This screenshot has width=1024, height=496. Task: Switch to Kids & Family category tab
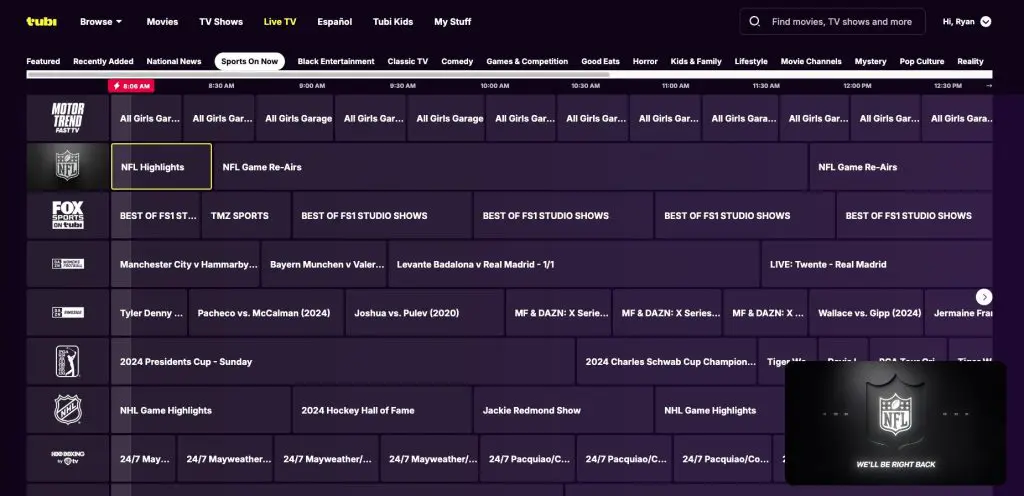[696, 61]
